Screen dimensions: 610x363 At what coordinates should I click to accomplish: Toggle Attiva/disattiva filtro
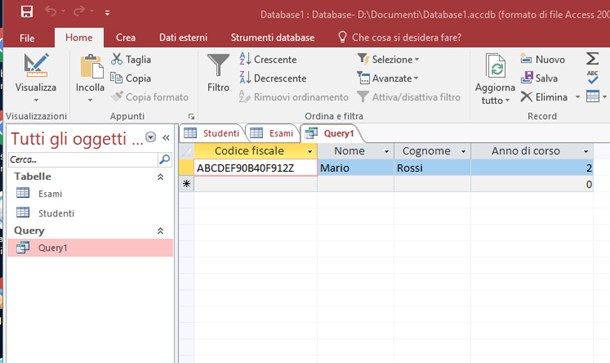click(409, 97)
